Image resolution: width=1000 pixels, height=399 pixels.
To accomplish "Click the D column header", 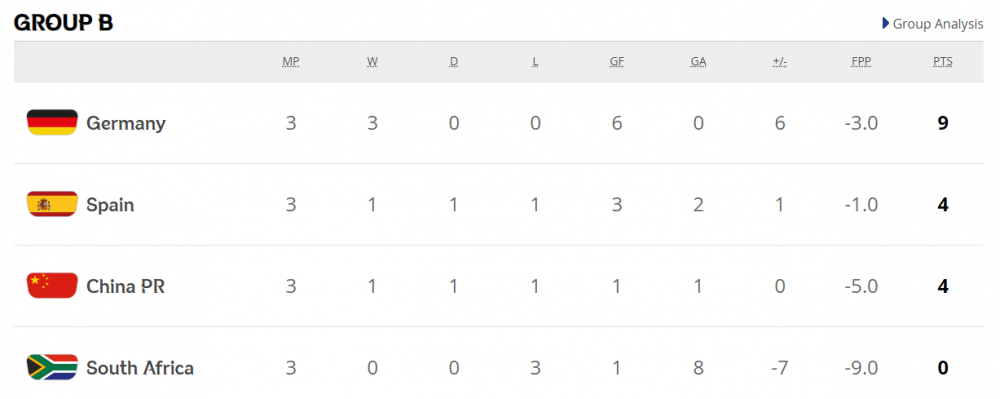I will (x=453, y=62).
